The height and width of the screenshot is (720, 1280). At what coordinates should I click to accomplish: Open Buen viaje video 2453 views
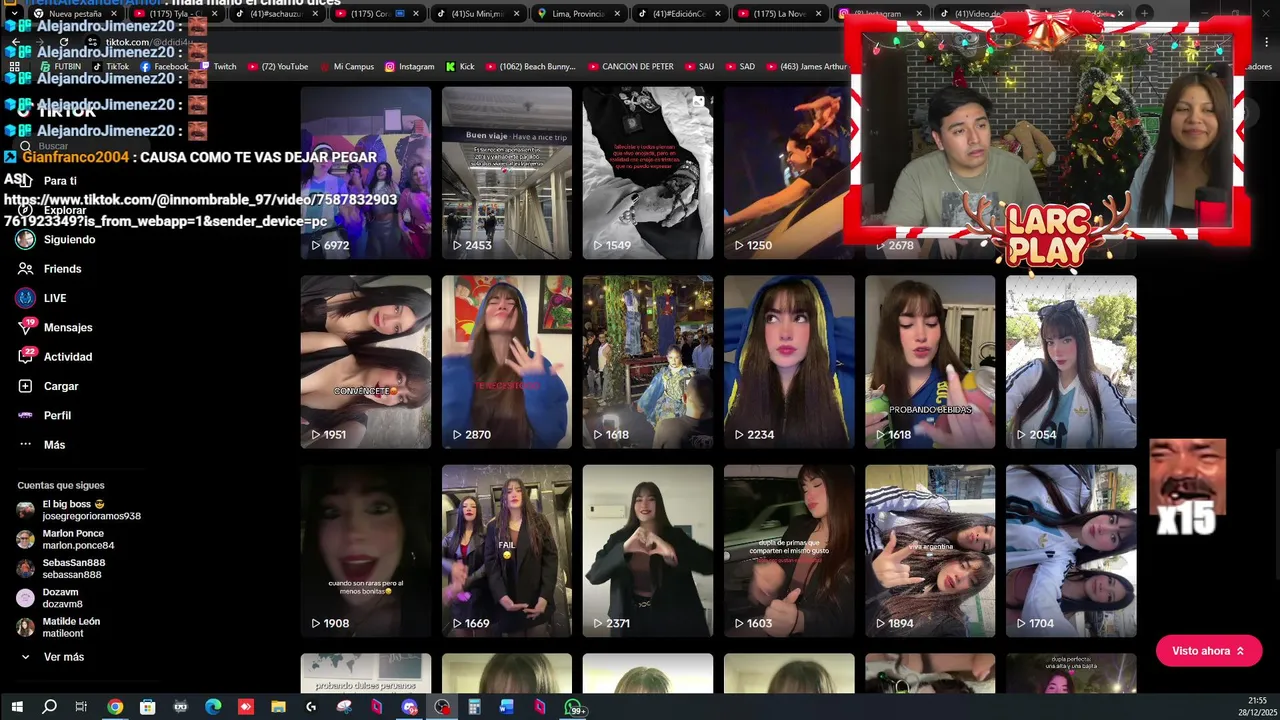[507, 172]
